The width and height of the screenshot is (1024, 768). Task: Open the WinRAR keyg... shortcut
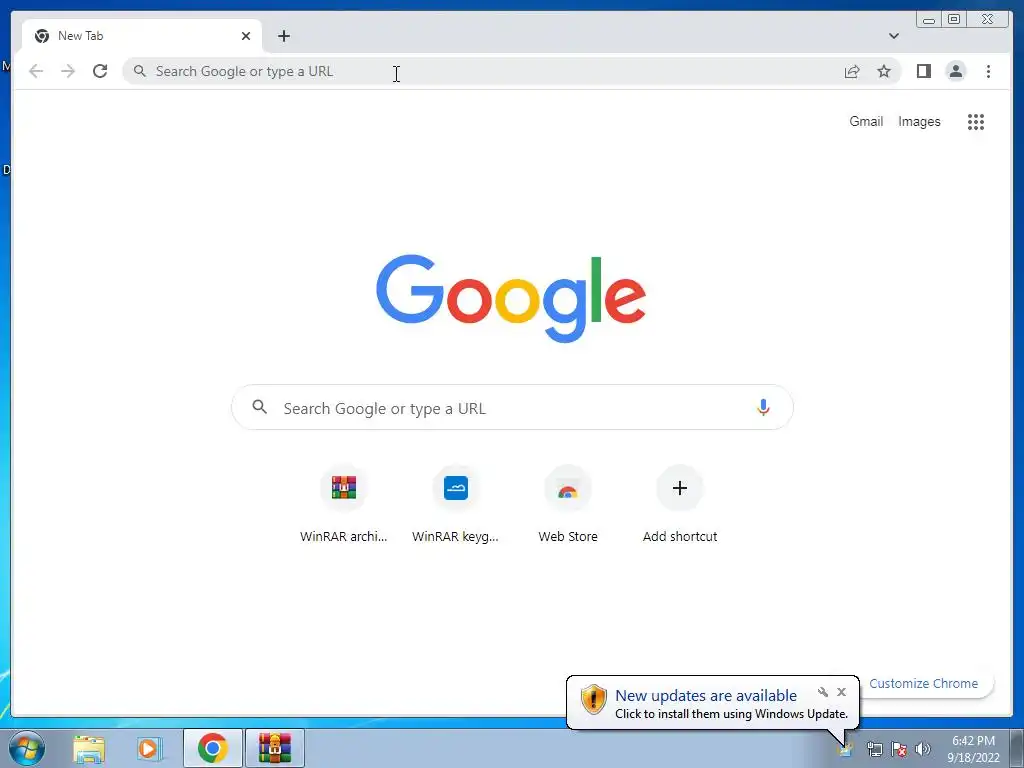(455, 504)
